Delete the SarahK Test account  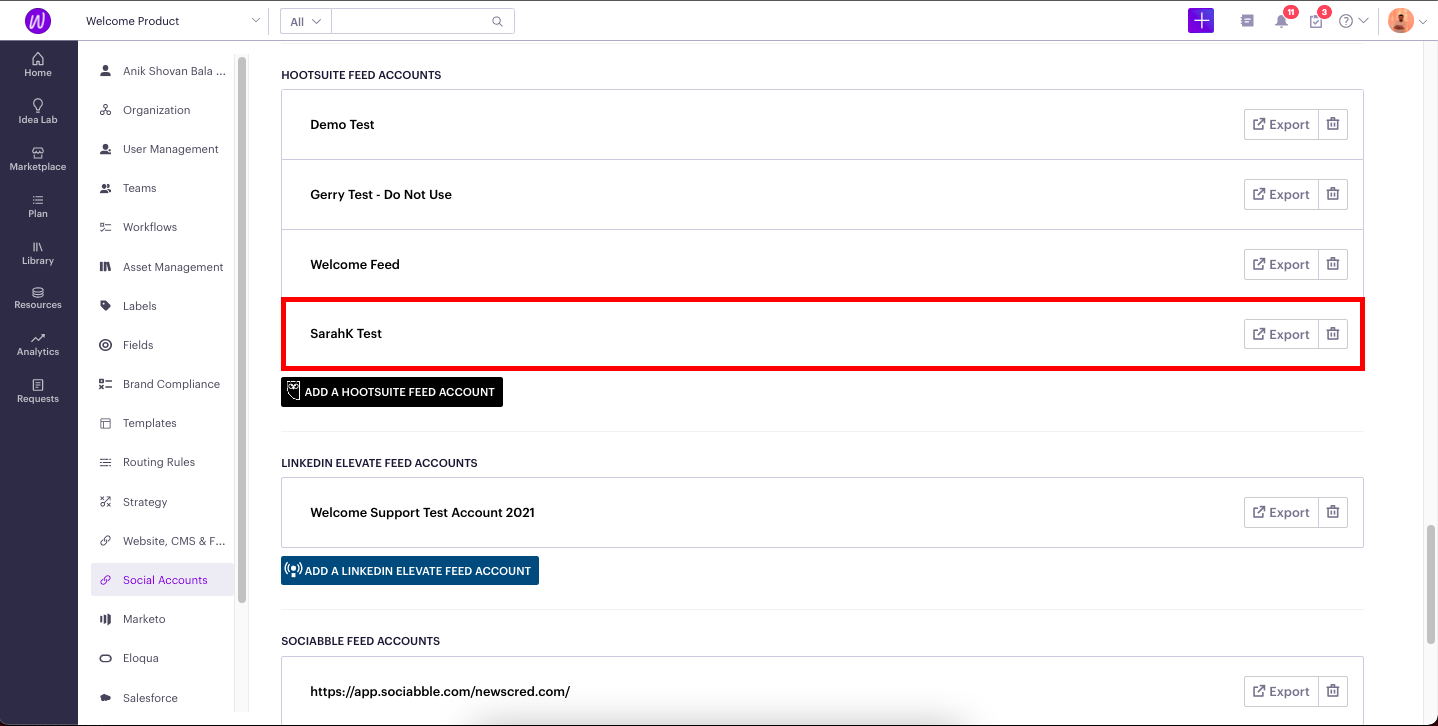click(x=1333, y=335)
